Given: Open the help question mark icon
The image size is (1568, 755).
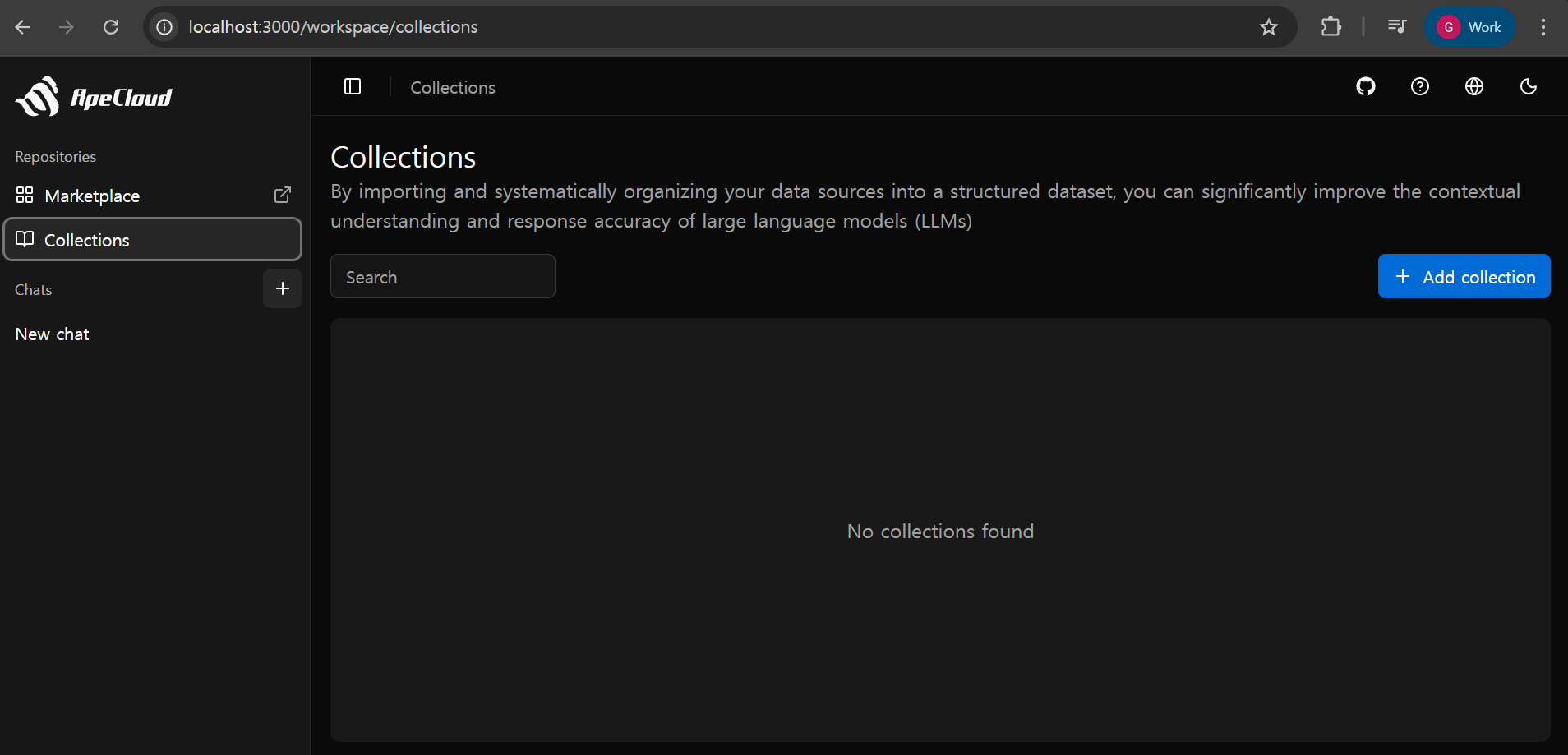Looking at the screenshot, I should tap(1420, 86).
